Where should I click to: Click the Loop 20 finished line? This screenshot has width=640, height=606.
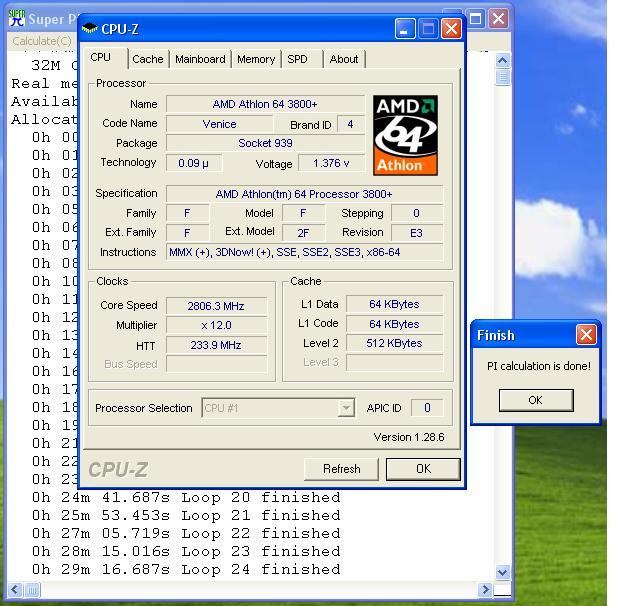pyautogui.click(x=186, y=497)
